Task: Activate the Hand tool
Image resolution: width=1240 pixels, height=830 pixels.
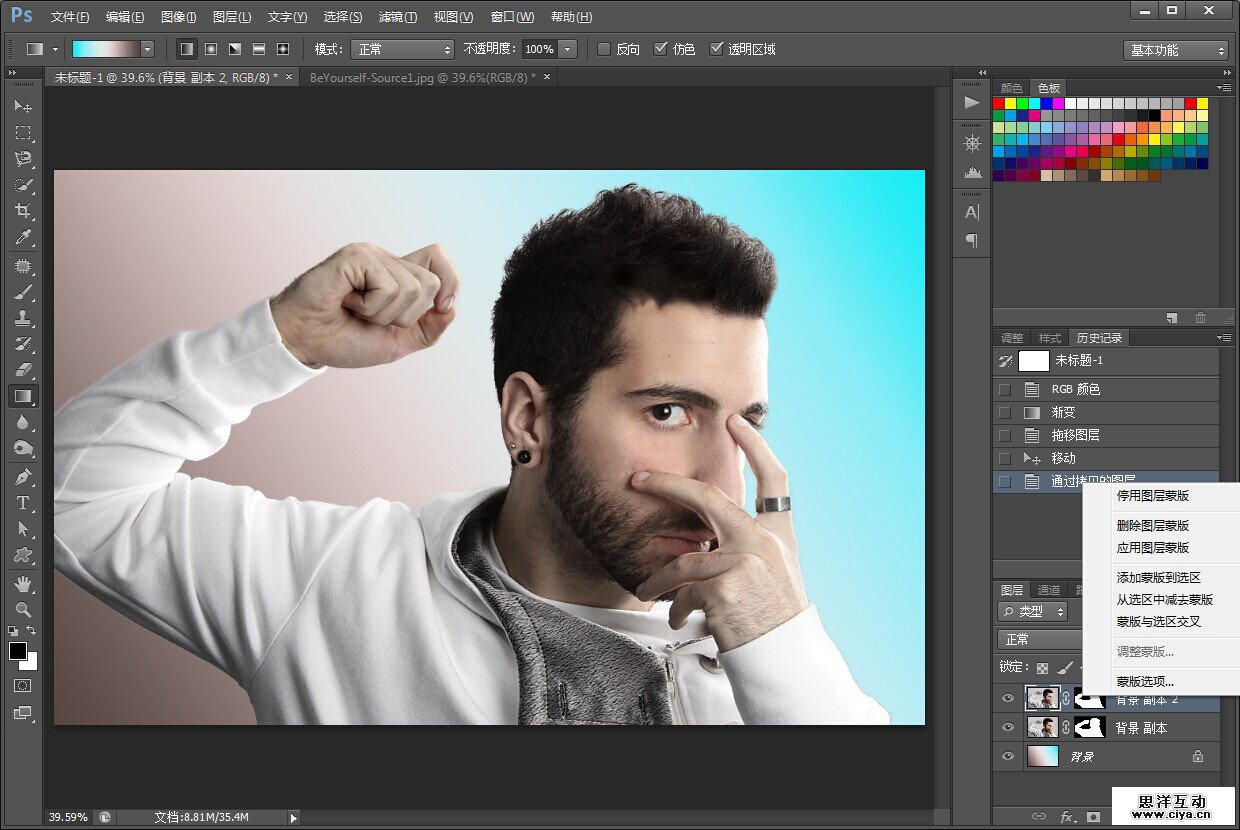Action: (x=22, y=582)
